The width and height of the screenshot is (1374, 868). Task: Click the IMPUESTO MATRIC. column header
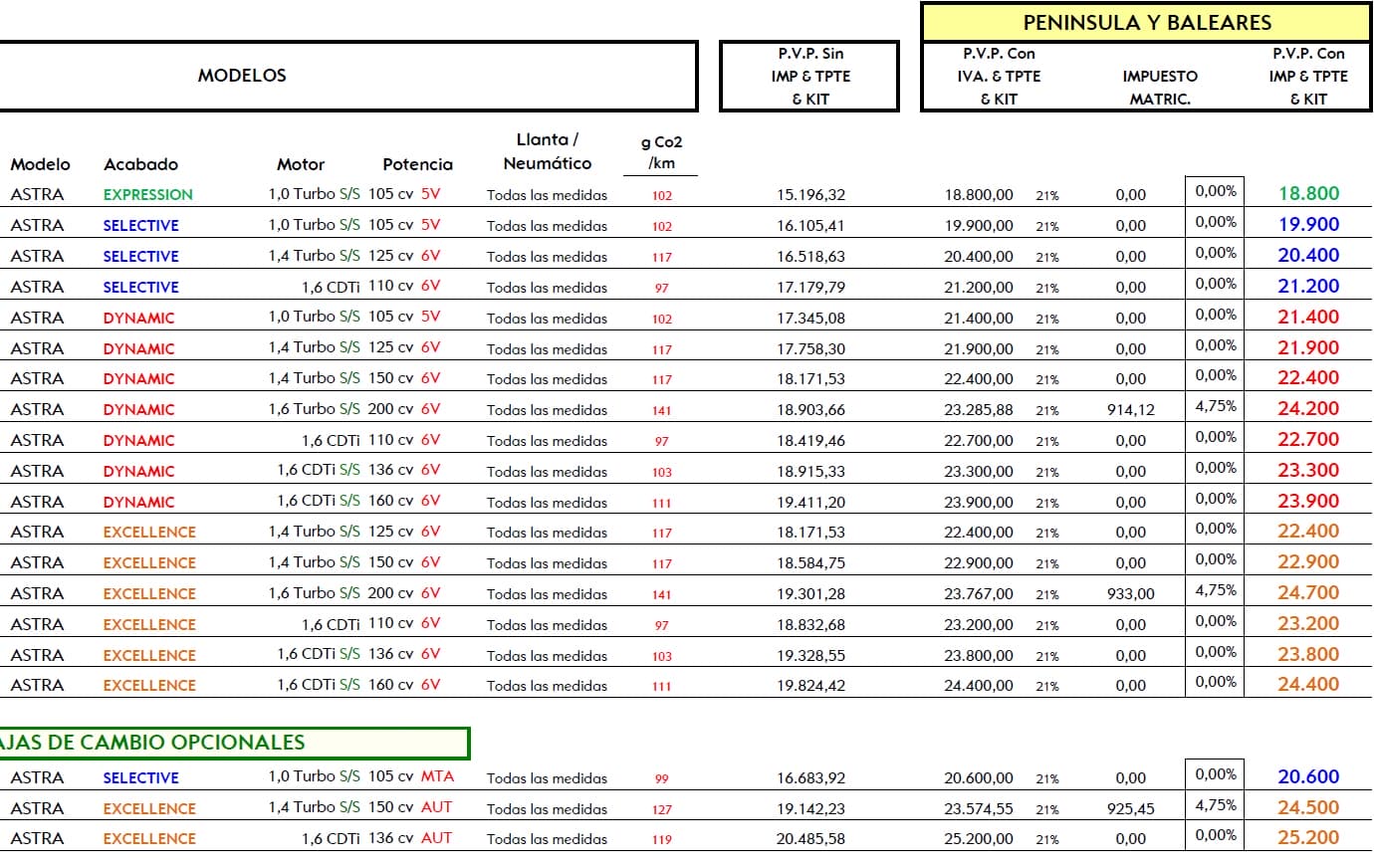(1160, 88)
